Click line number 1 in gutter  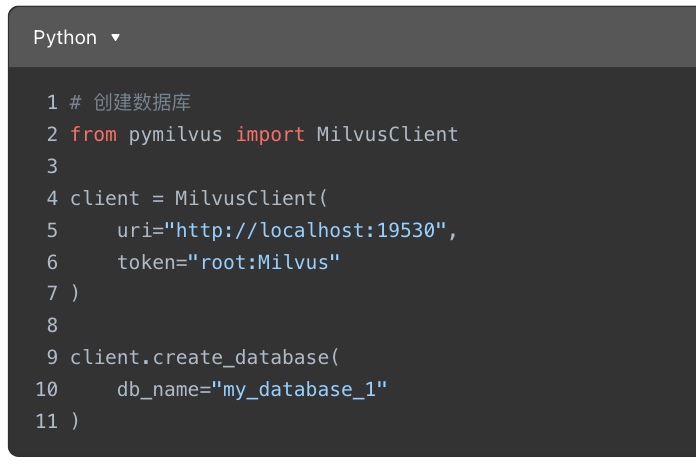(x=52, y=103)
